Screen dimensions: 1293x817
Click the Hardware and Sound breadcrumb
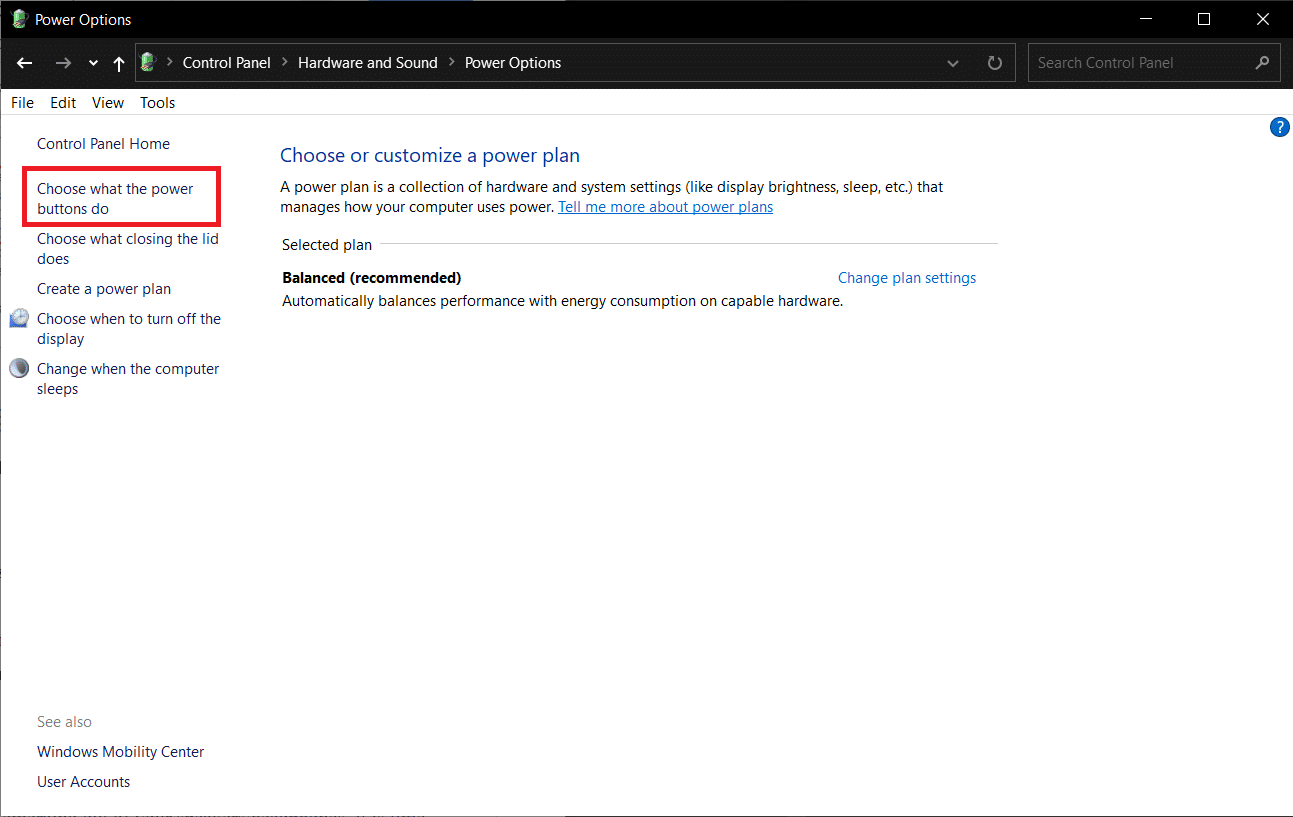tap(368, 62)
